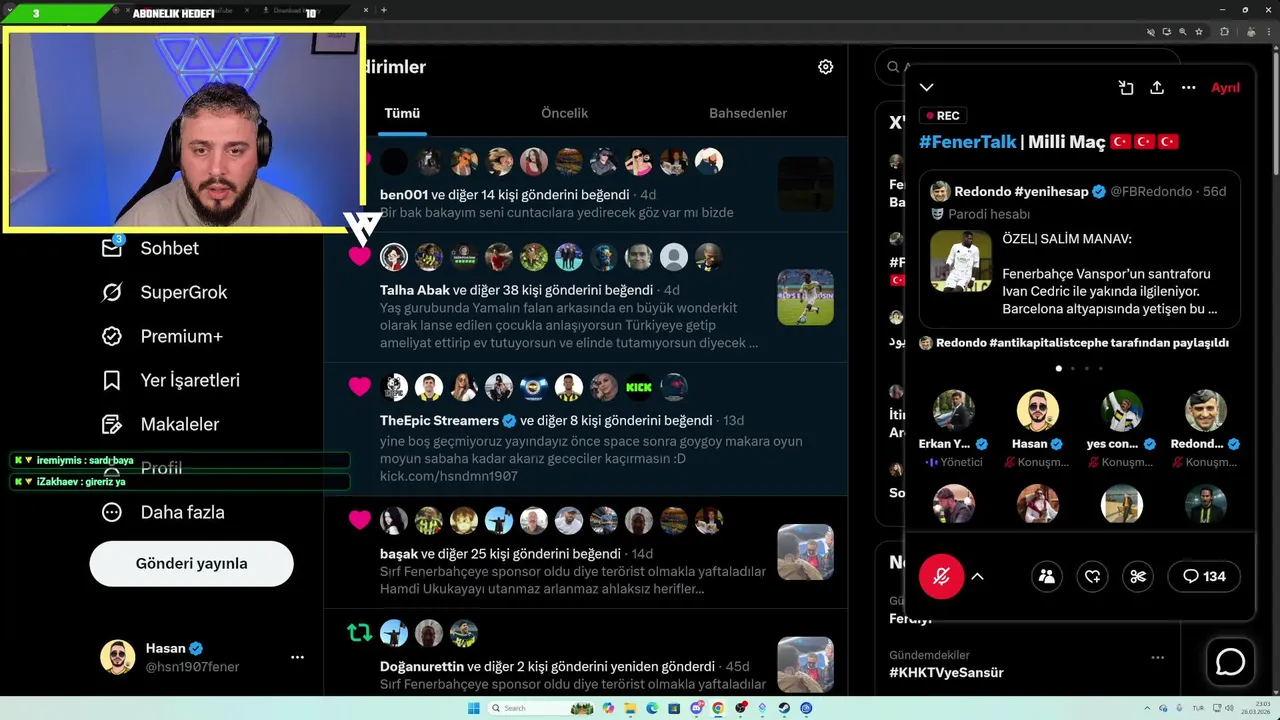This screenshot has height=720, width=1280.
Task: Switch to the Tümü tab
Action: (x=402, y=113)
